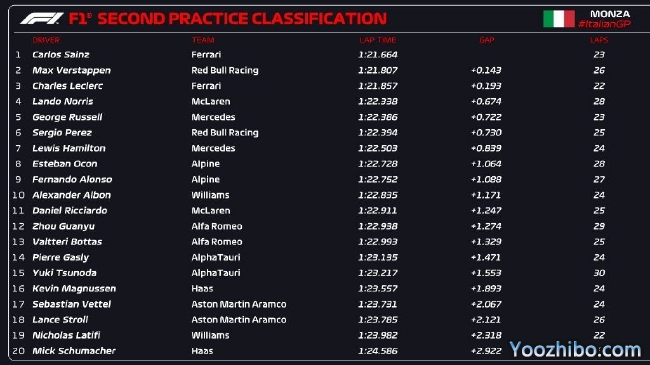This screenshot has height=365, width=650.
Task: Click Fernando Alonso's gap of +1.088
Action: click(x=486, y=180)
